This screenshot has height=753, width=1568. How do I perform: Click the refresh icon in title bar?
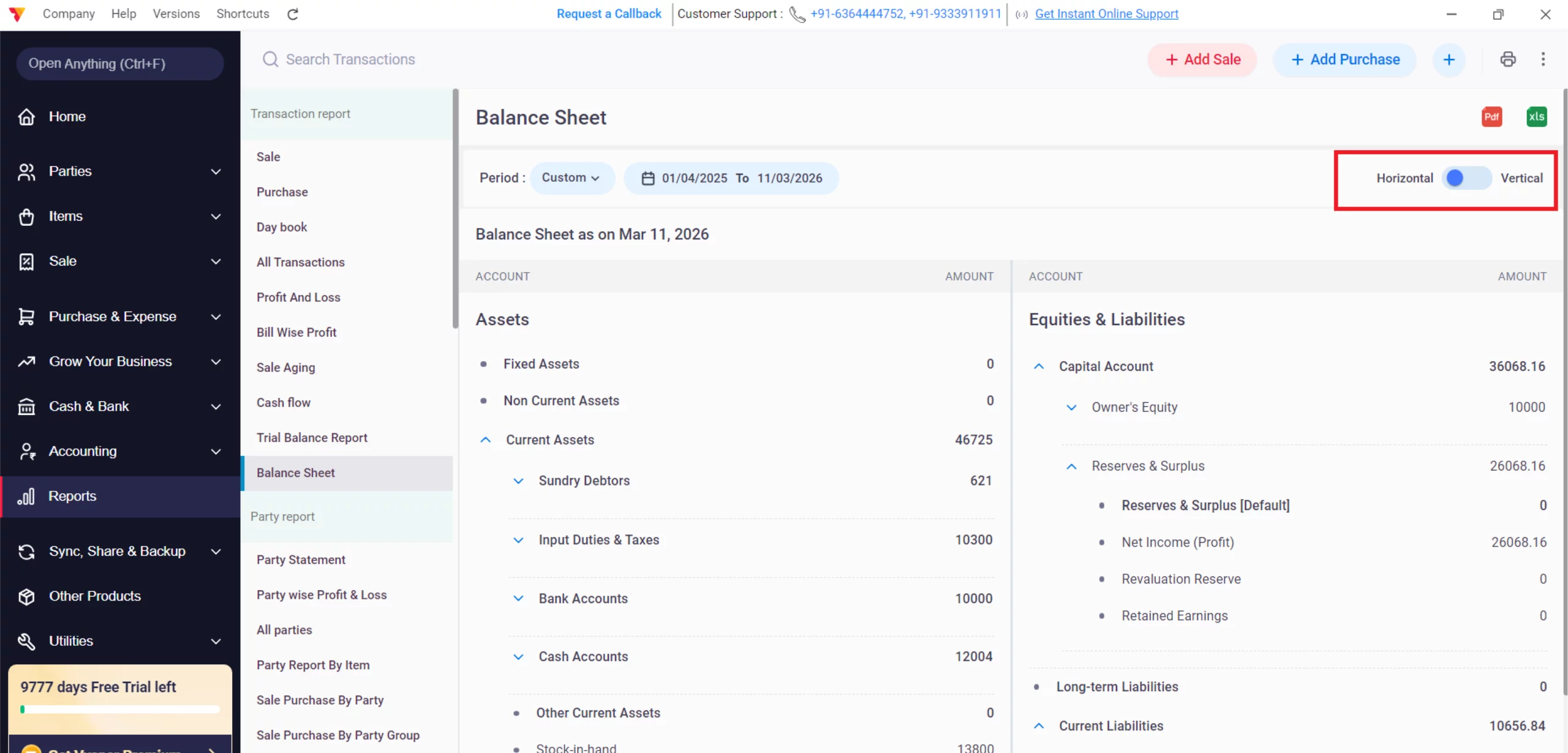293,14
